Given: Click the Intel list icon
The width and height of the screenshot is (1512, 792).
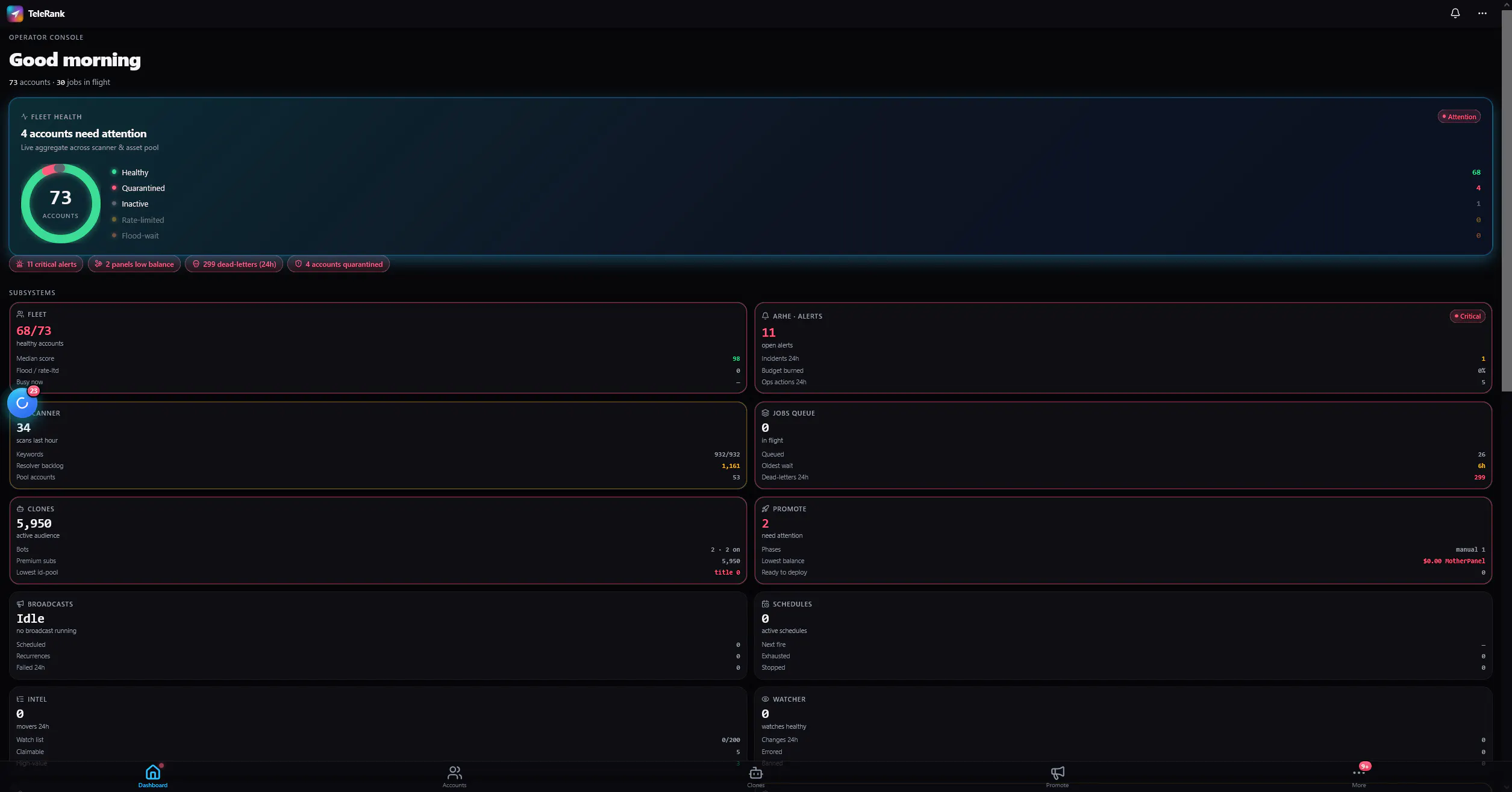Looking at the screenshot, I should coord(20,699).
